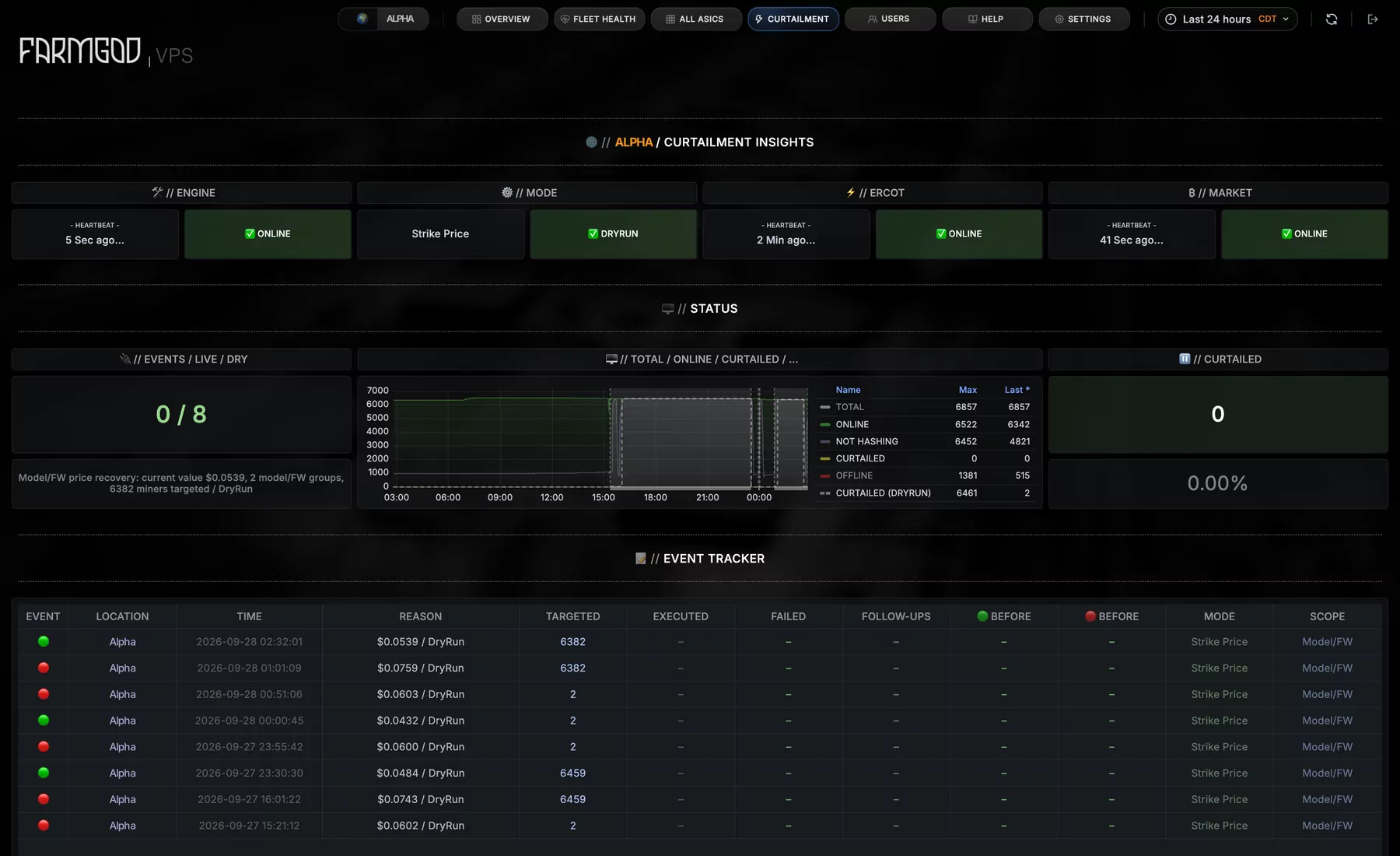
Task: Click the TOTAL / ONLINE chart panel monitor icon
Action: (611, 359)
